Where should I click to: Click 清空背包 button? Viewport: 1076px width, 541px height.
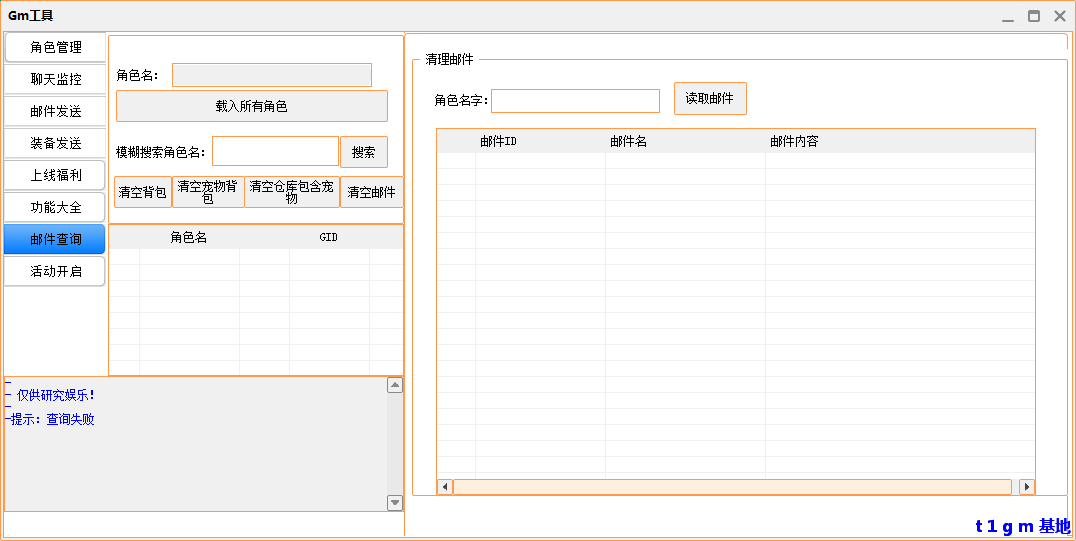(142, 192)
